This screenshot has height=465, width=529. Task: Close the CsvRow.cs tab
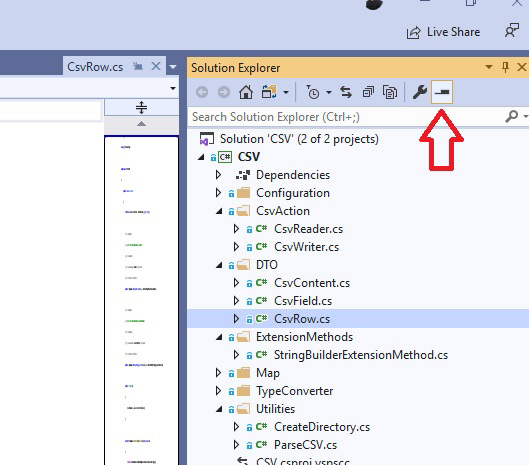(156, 66)
